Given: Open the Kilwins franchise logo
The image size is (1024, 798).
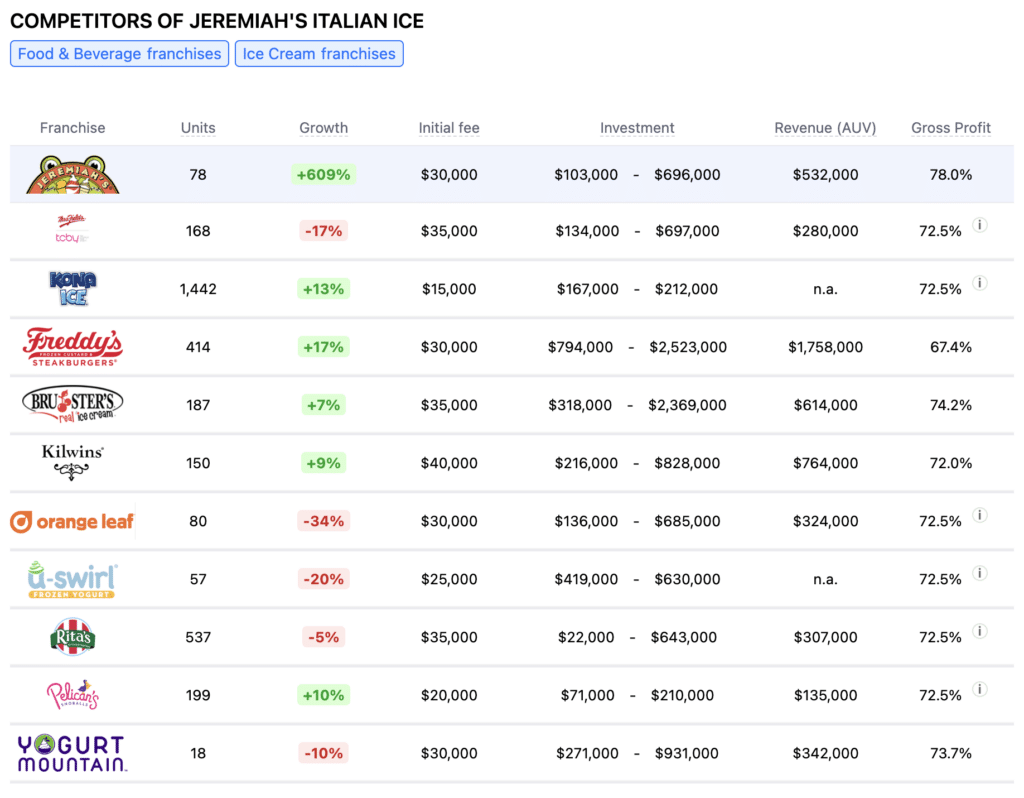Looking at the screenshot, I should [72, 462].
